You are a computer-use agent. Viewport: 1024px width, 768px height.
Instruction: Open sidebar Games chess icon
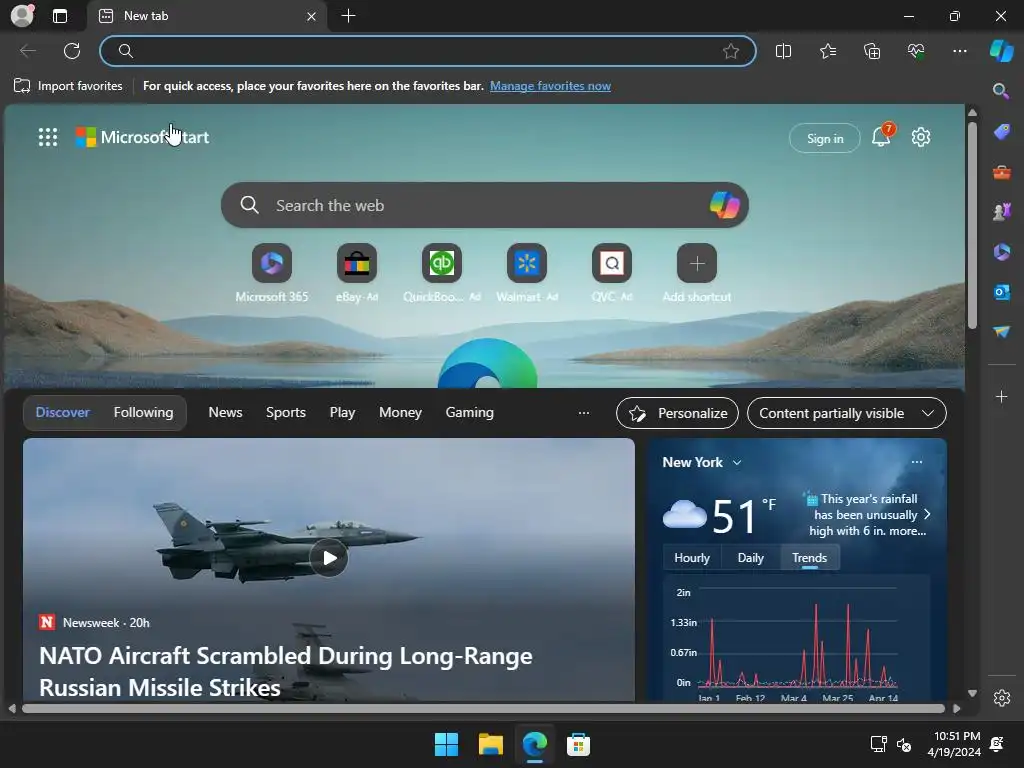(x=1001, y=212)
